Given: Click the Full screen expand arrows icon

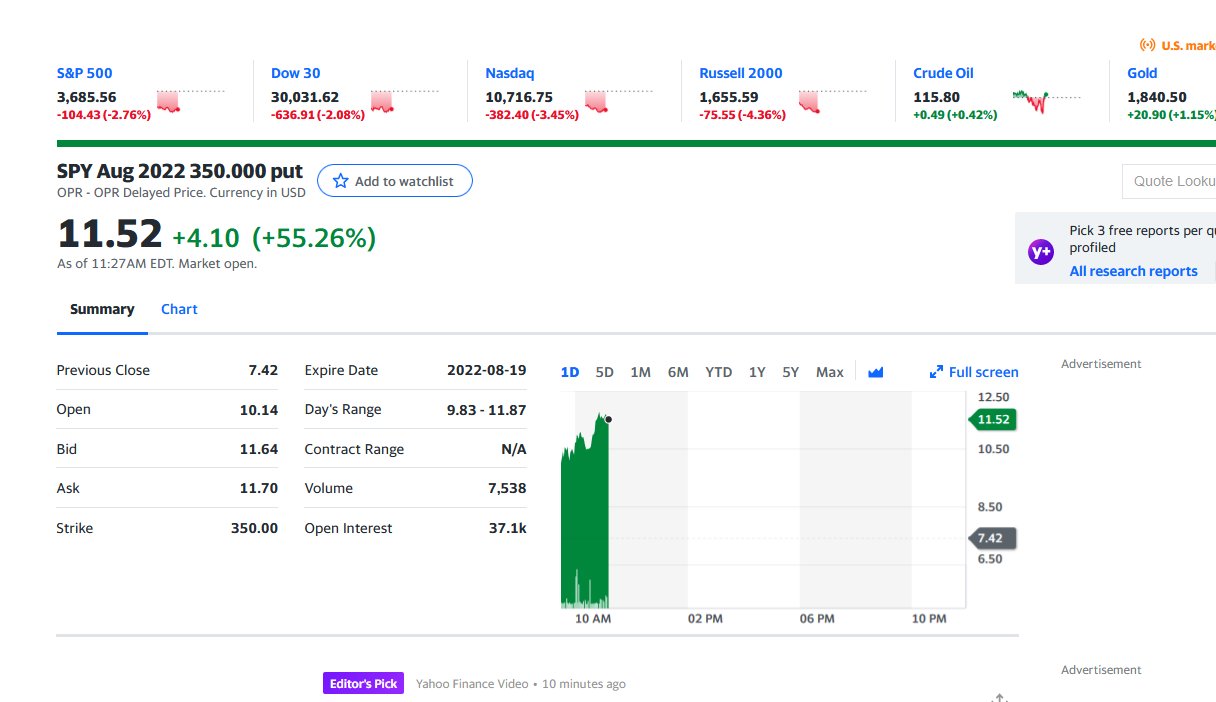Looking at the screenshot, I should click(x=936, y=372).
